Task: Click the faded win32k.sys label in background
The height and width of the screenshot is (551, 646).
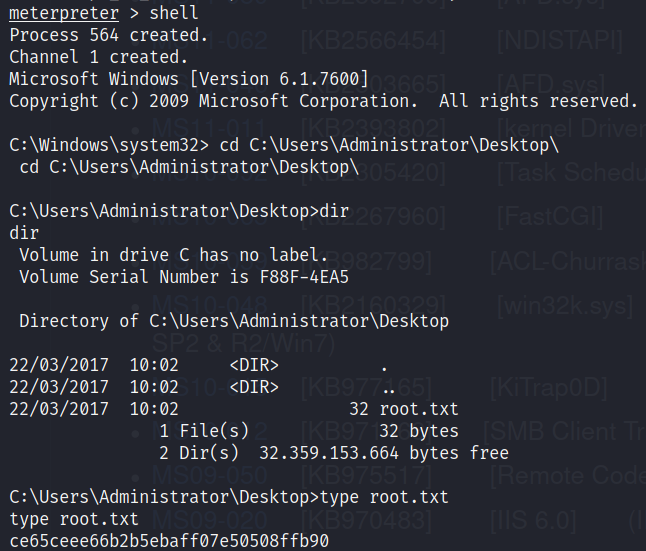Action: tap(564, 305)
